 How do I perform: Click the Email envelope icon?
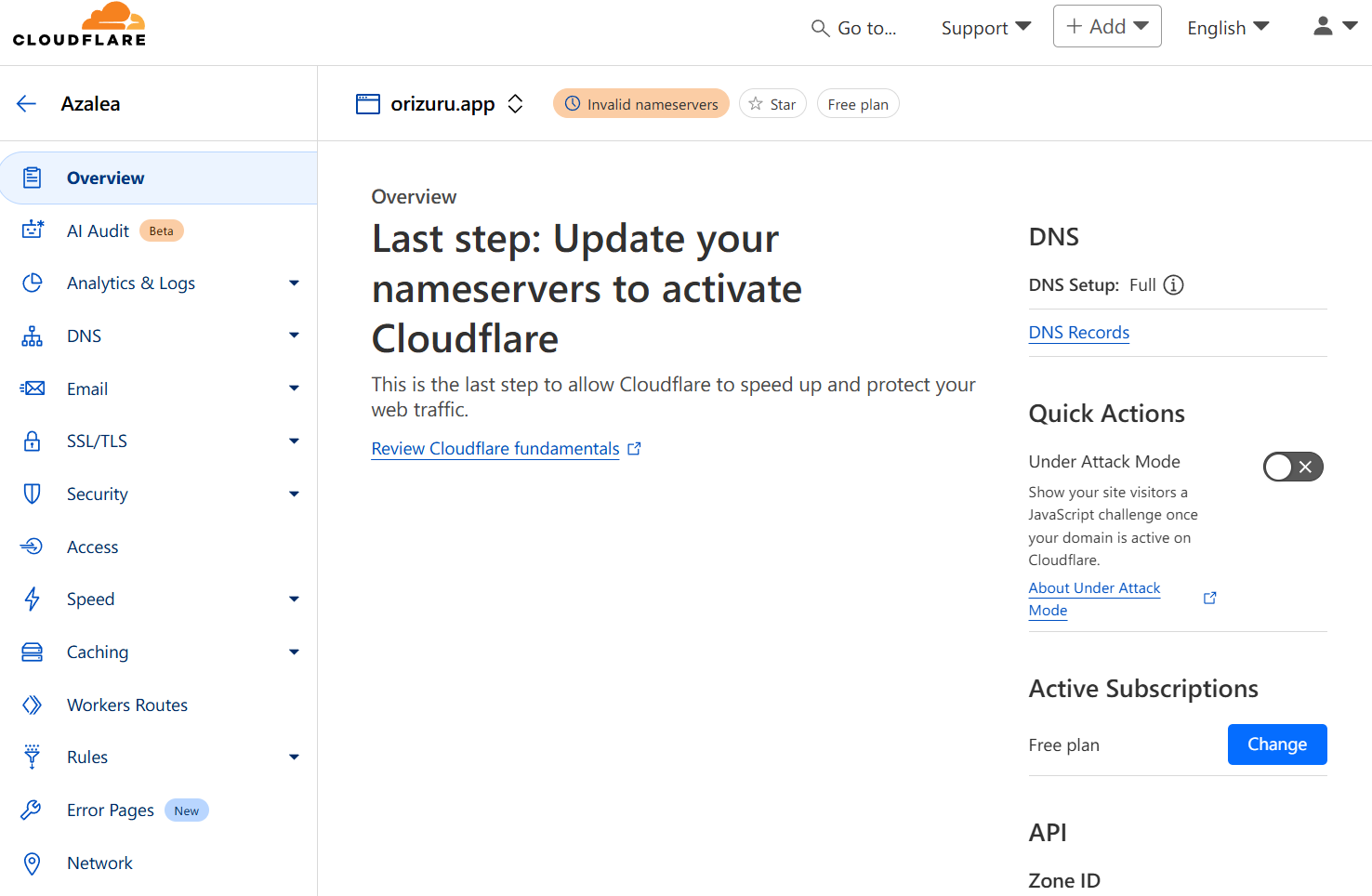point(33,389)
